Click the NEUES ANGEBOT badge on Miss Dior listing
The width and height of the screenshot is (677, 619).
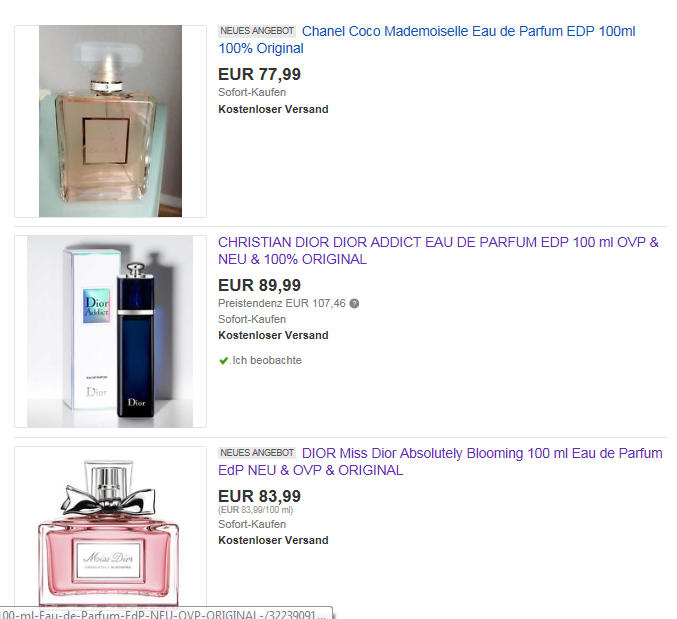257,453
